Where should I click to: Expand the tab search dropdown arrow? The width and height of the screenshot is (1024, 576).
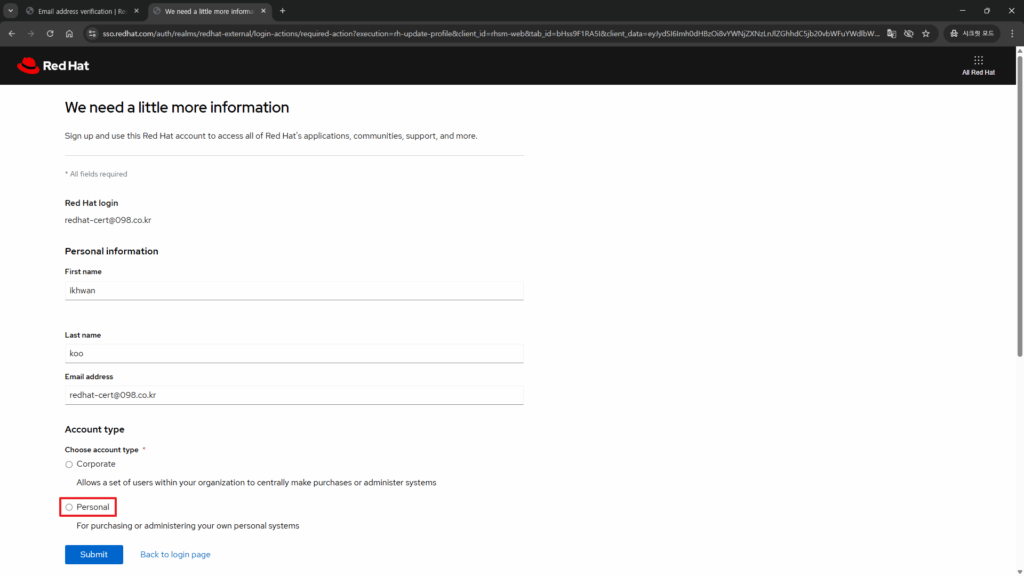click(x=12, y=11)
